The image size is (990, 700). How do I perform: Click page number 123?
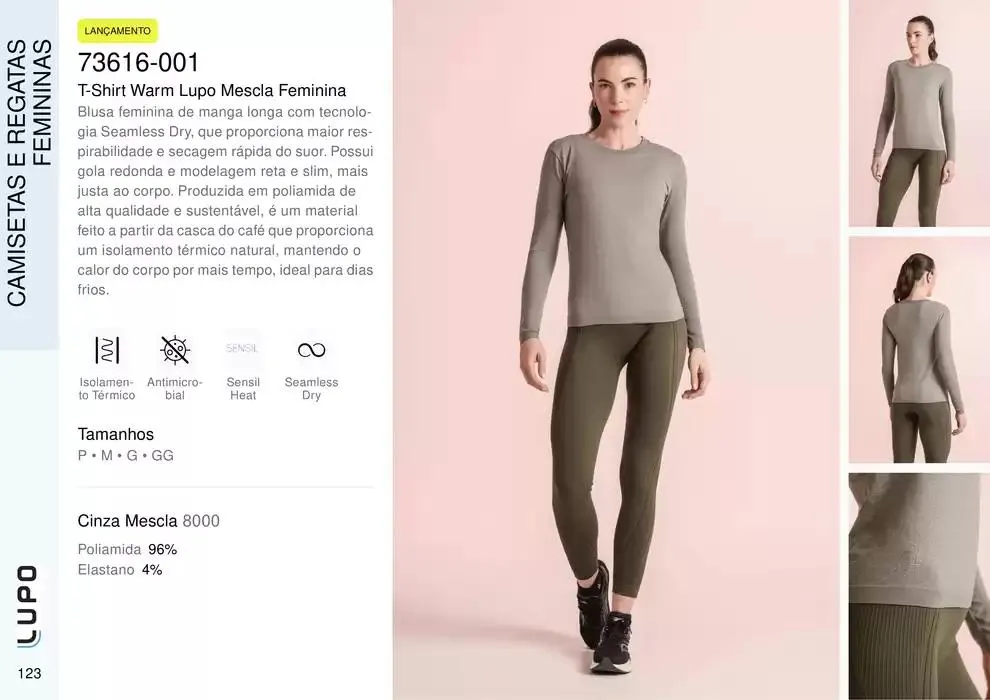click(30, 673)
